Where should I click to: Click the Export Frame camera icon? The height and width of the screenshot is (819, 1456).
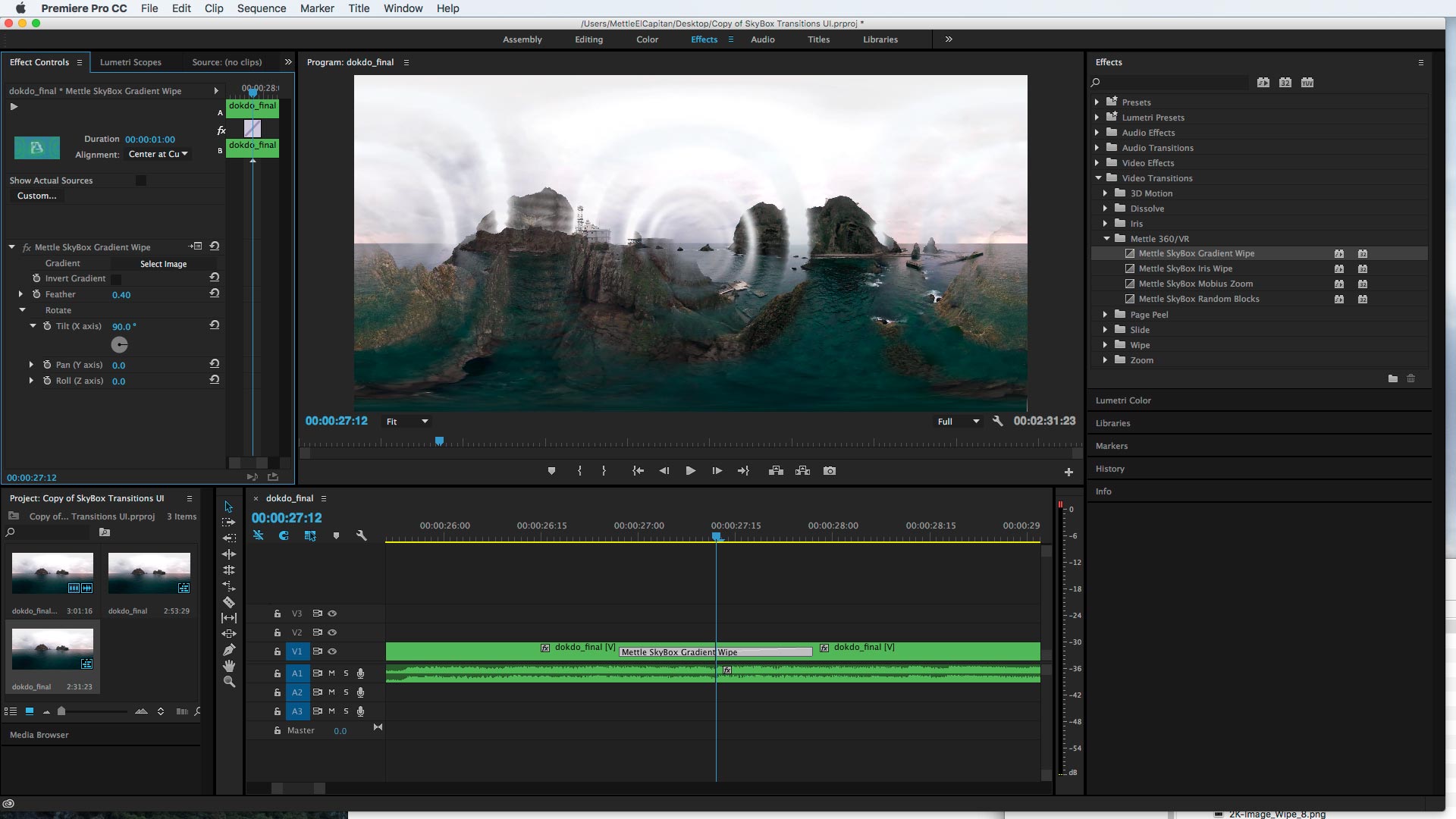[830, 471]
